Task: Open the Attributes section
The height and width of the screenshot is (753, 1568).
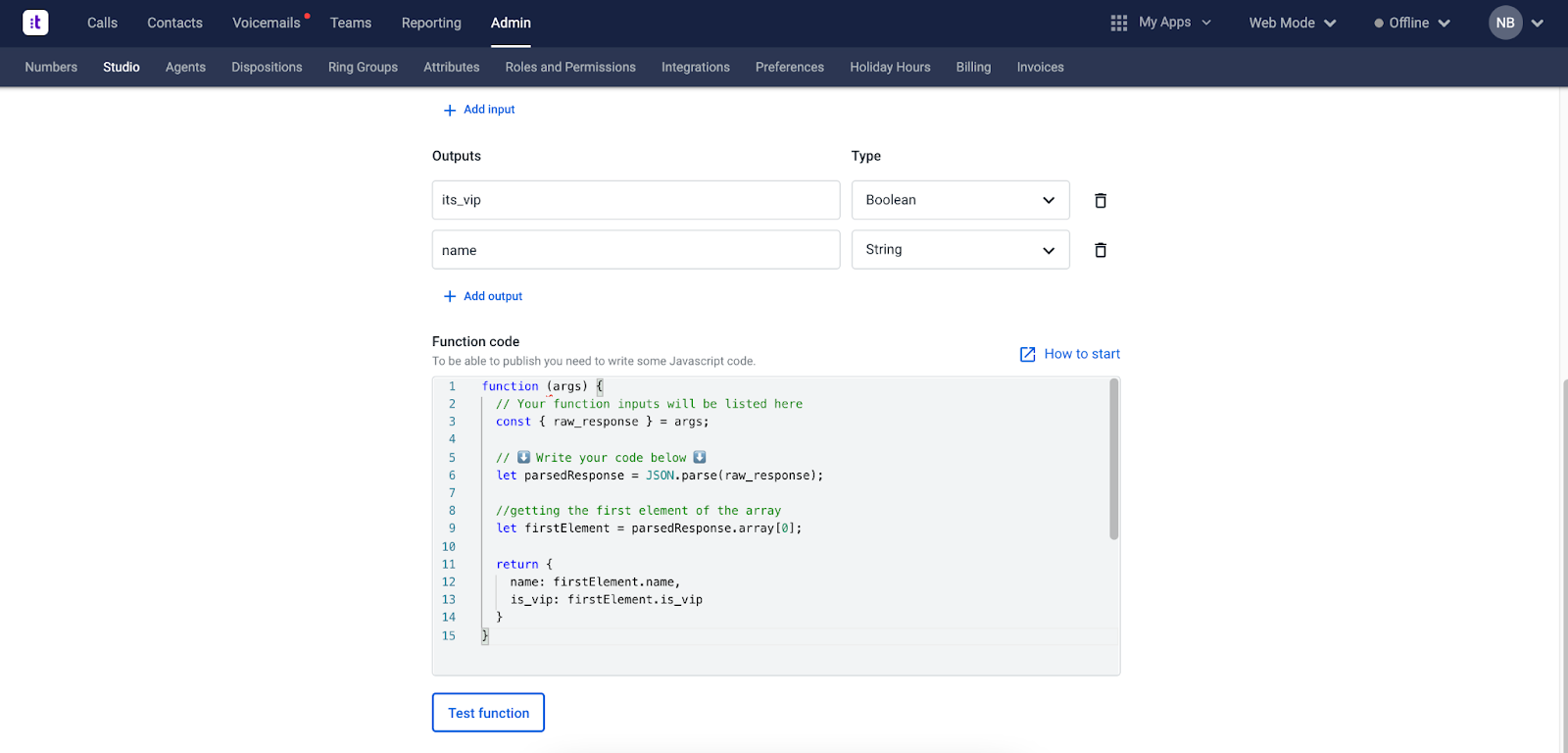Action: coord(452,67)
